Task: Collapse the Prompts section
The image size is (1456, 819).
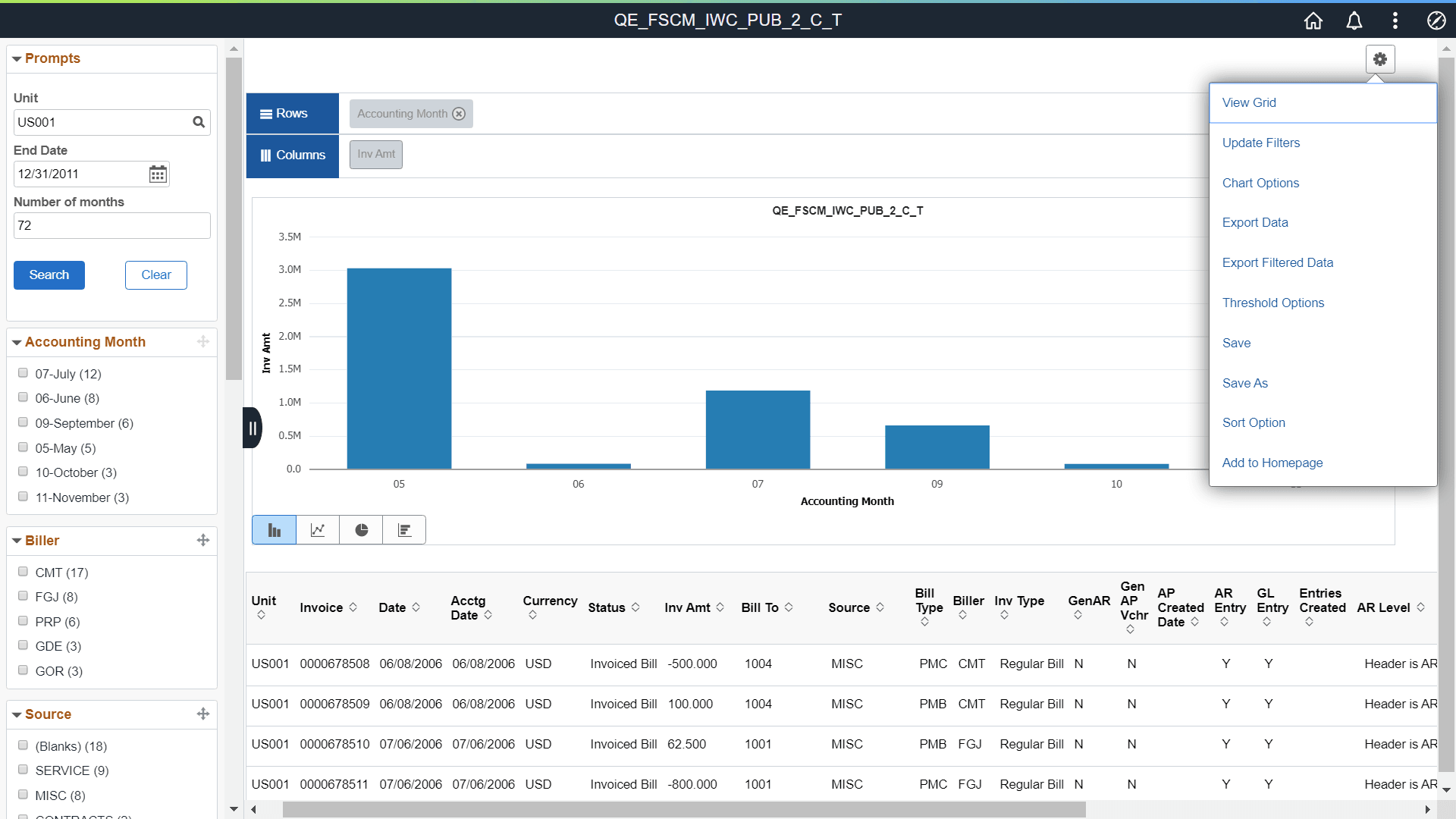Action: pos(17,59)
